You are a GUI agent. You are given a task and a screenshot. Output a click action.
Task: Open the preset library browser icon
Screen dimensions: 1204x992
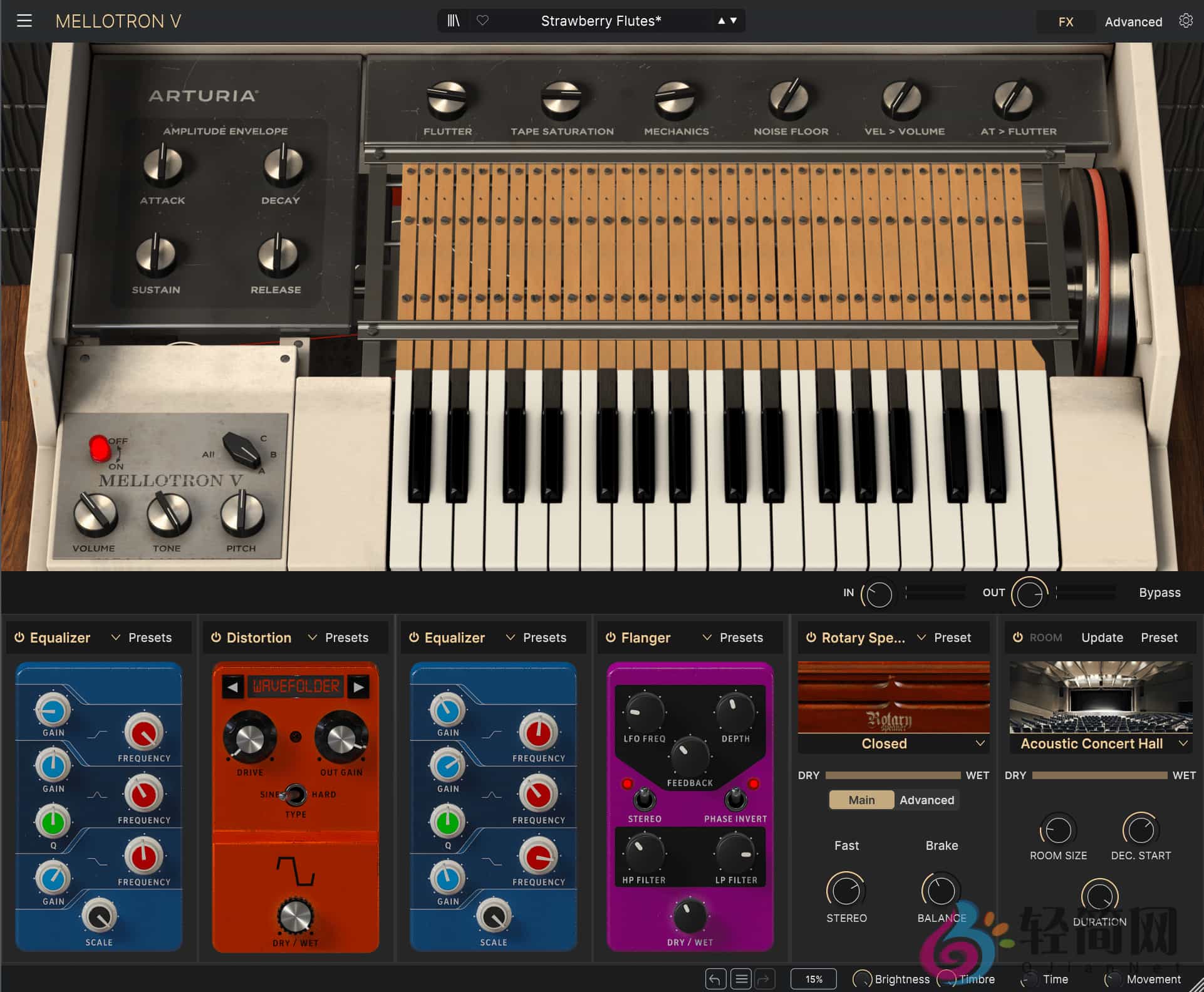[x=454, y=20]
